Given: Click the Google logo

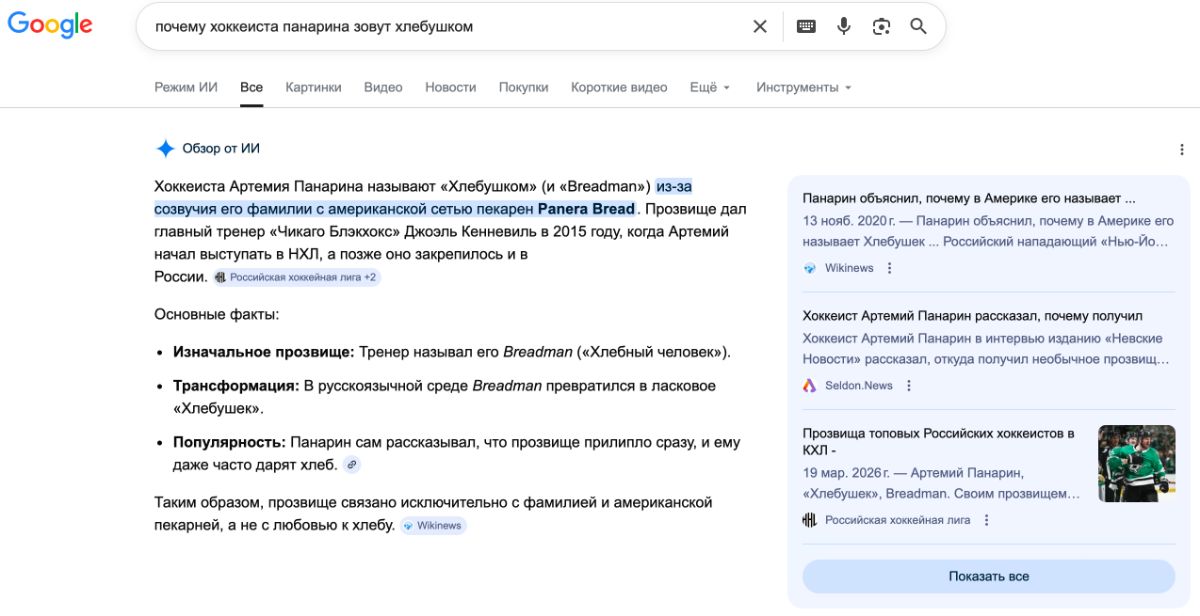Looking at the screenshot, I should pos(50,25).
